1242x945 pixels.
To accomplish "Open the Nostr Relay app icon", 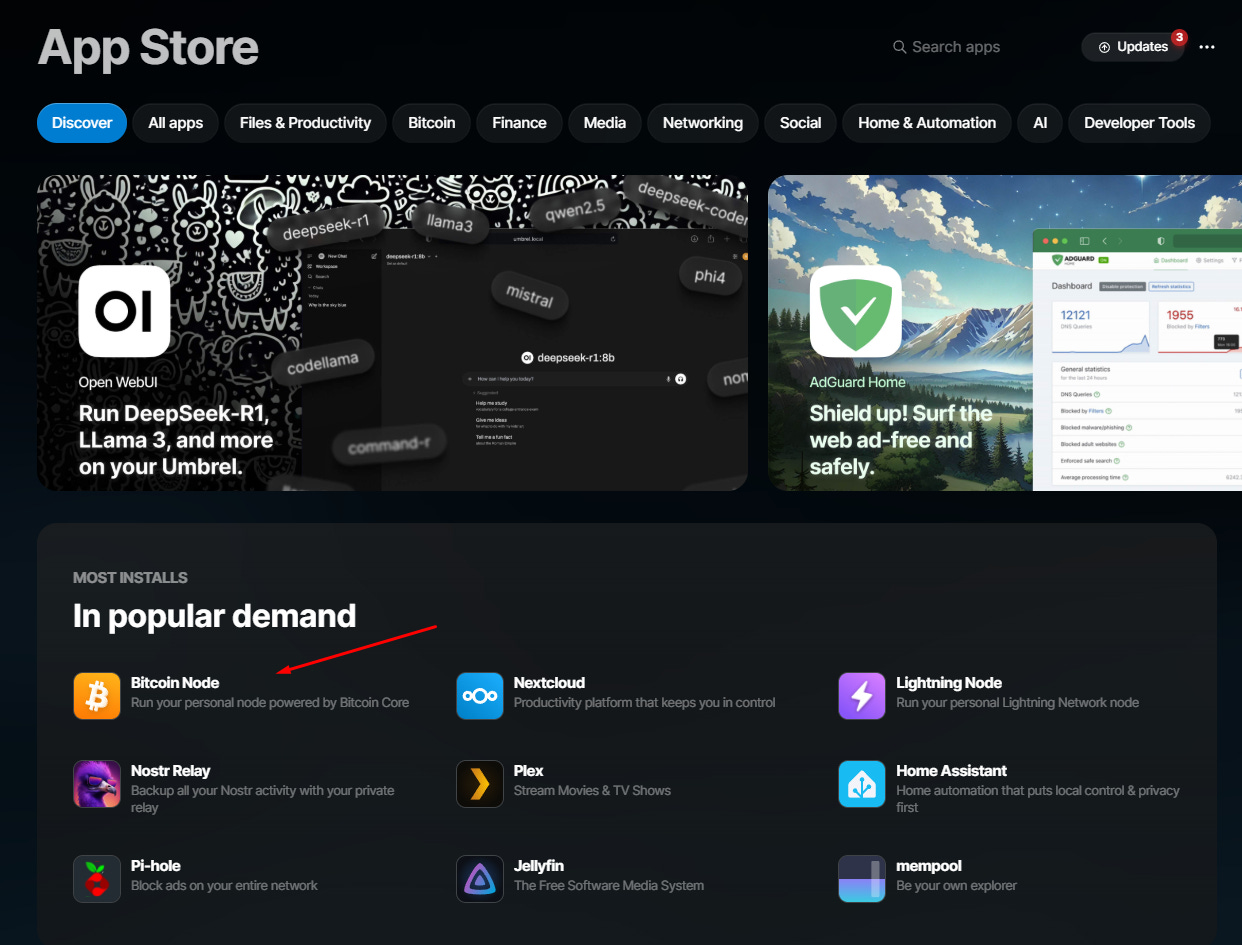I will point(97,784).
